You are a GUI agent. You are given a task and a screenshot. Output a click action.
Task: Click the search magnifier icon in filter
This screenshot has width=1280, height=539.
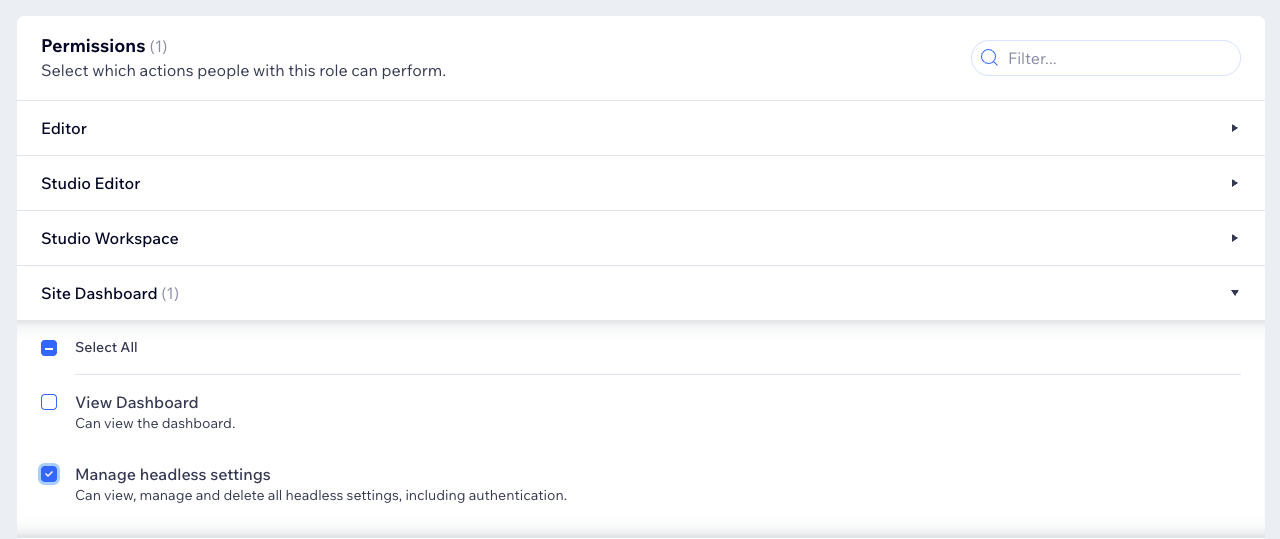[989, 58]
